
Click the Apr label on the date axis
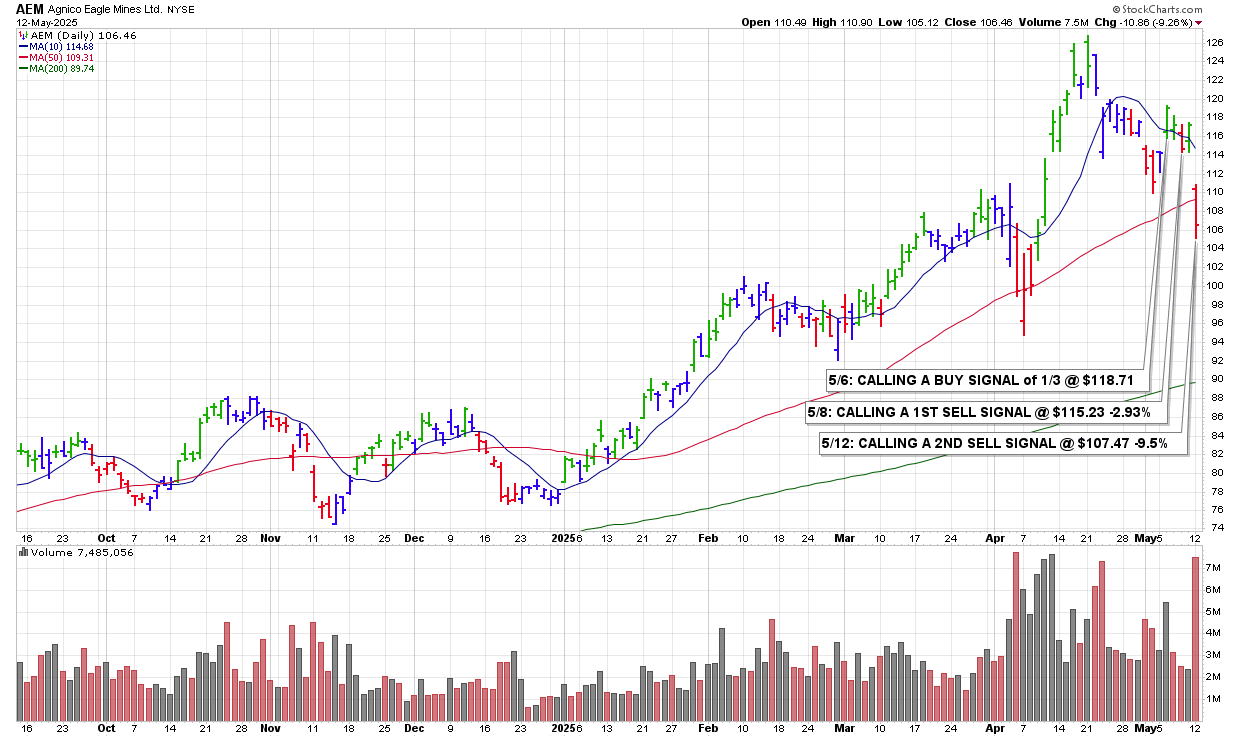(x=995, y=537)
